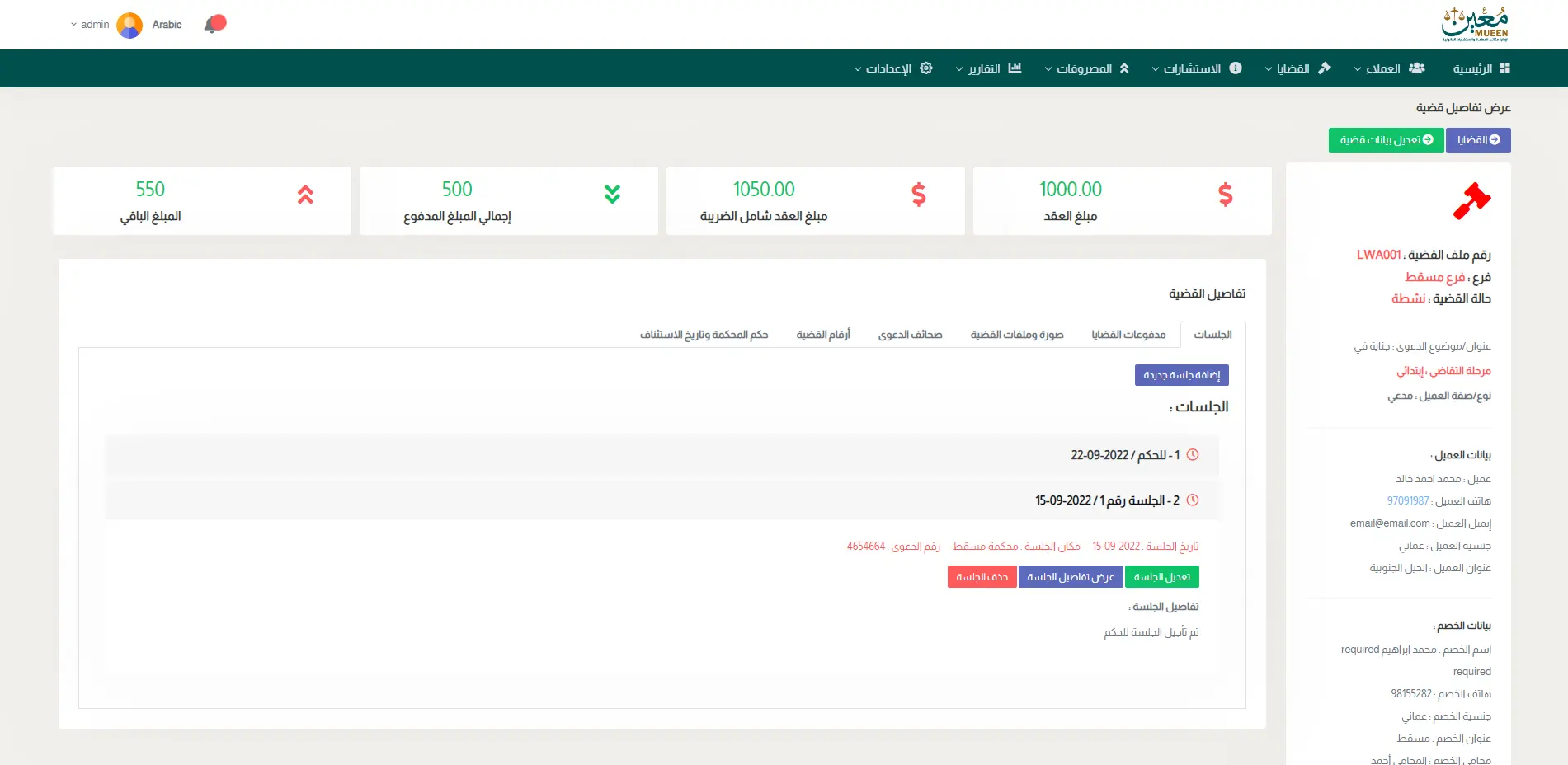
Task: Click the red حذف الجلسة button
Action: (x=982, y=577)
